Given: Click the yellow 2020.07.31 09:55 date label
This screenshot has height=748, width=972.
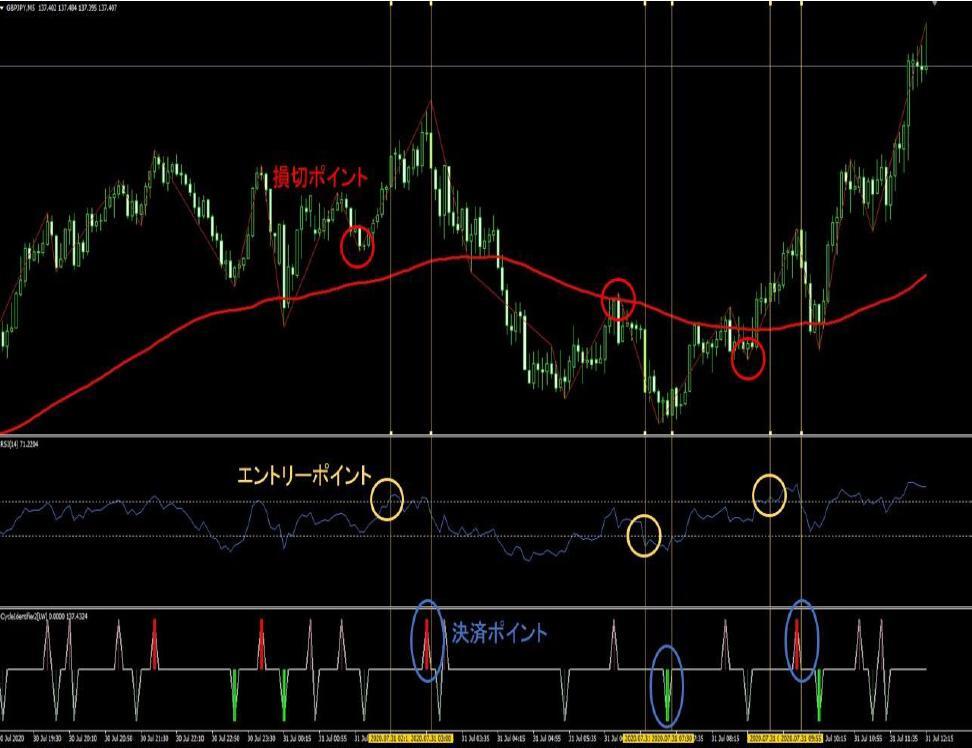Looking at the screenshot, I should [801, 739].
